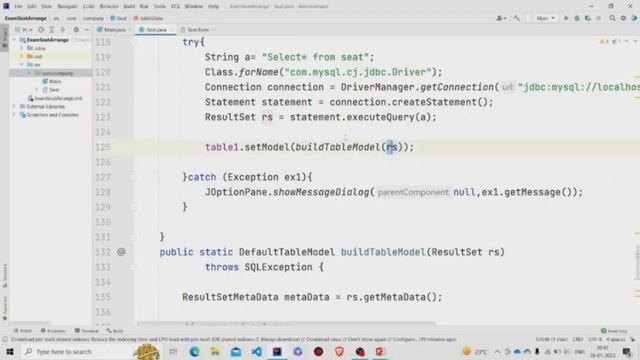Open Microsoft Edge from the taskbar
The width and height of the screenshot is (640, 360).
tap(194, 351)
